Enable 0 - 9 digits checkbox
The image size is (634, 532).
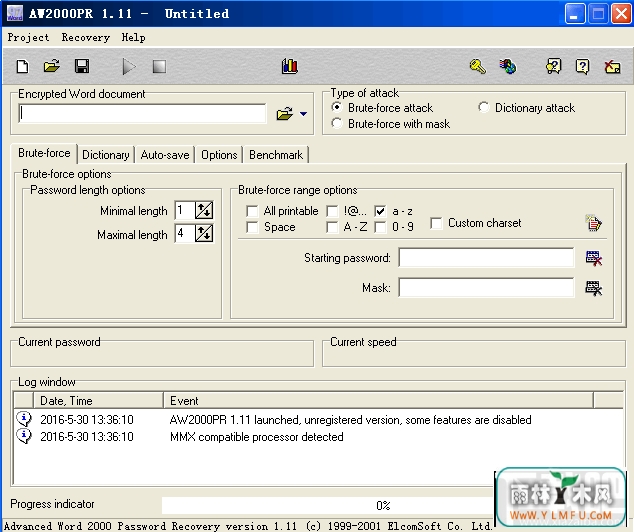pyautogui.click(x=380, y=227)
